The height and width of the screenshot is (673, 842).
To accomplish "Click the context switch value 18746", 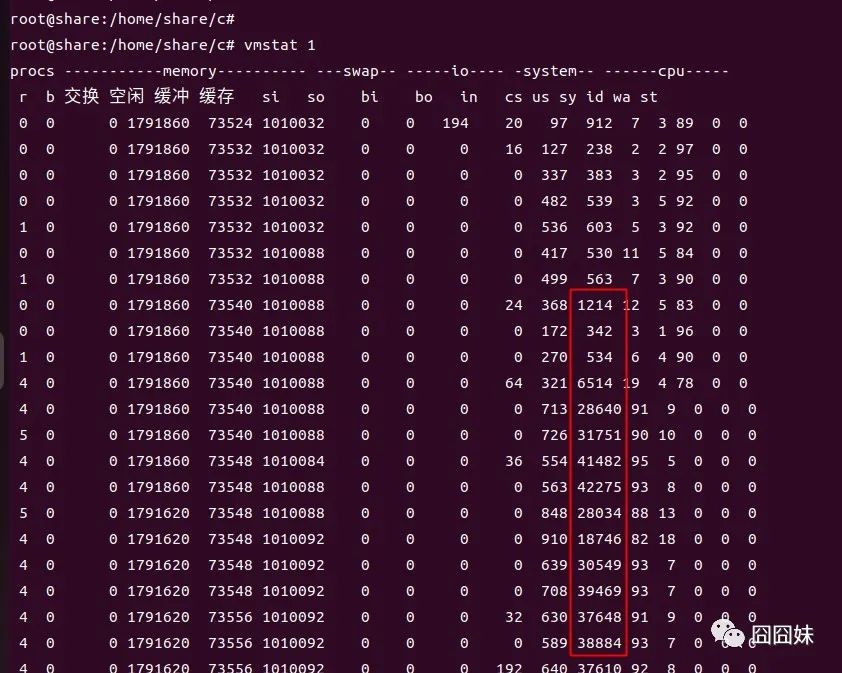I will 599,539.
